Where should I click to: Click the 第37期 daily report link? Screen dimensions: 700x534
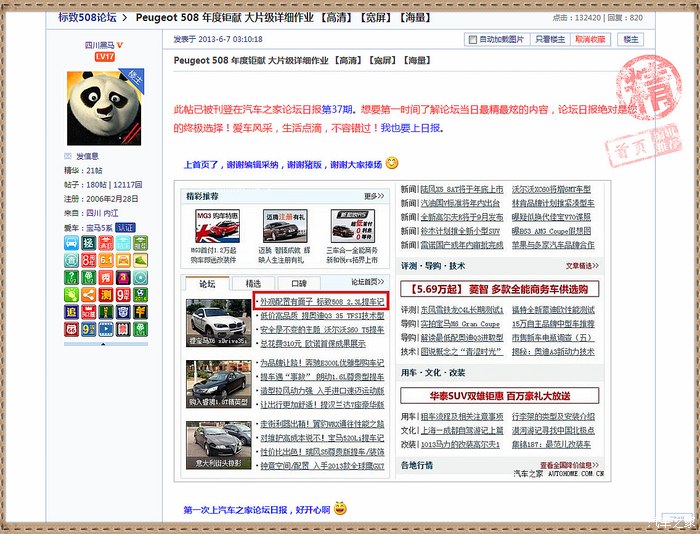pos(342,108)
